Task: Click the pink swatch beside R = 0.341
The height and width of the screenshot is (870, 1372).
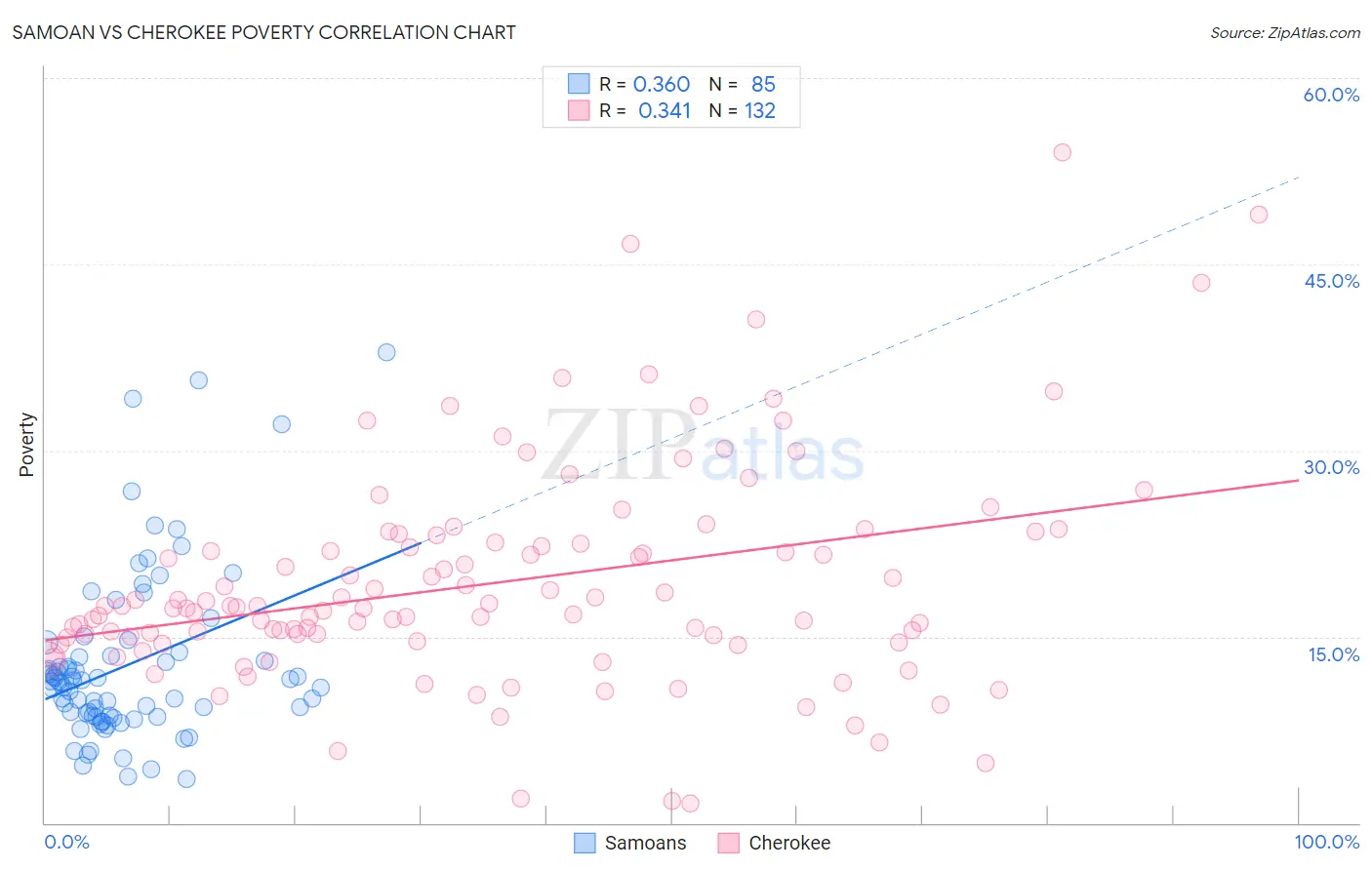Action: tap(579, 110)
